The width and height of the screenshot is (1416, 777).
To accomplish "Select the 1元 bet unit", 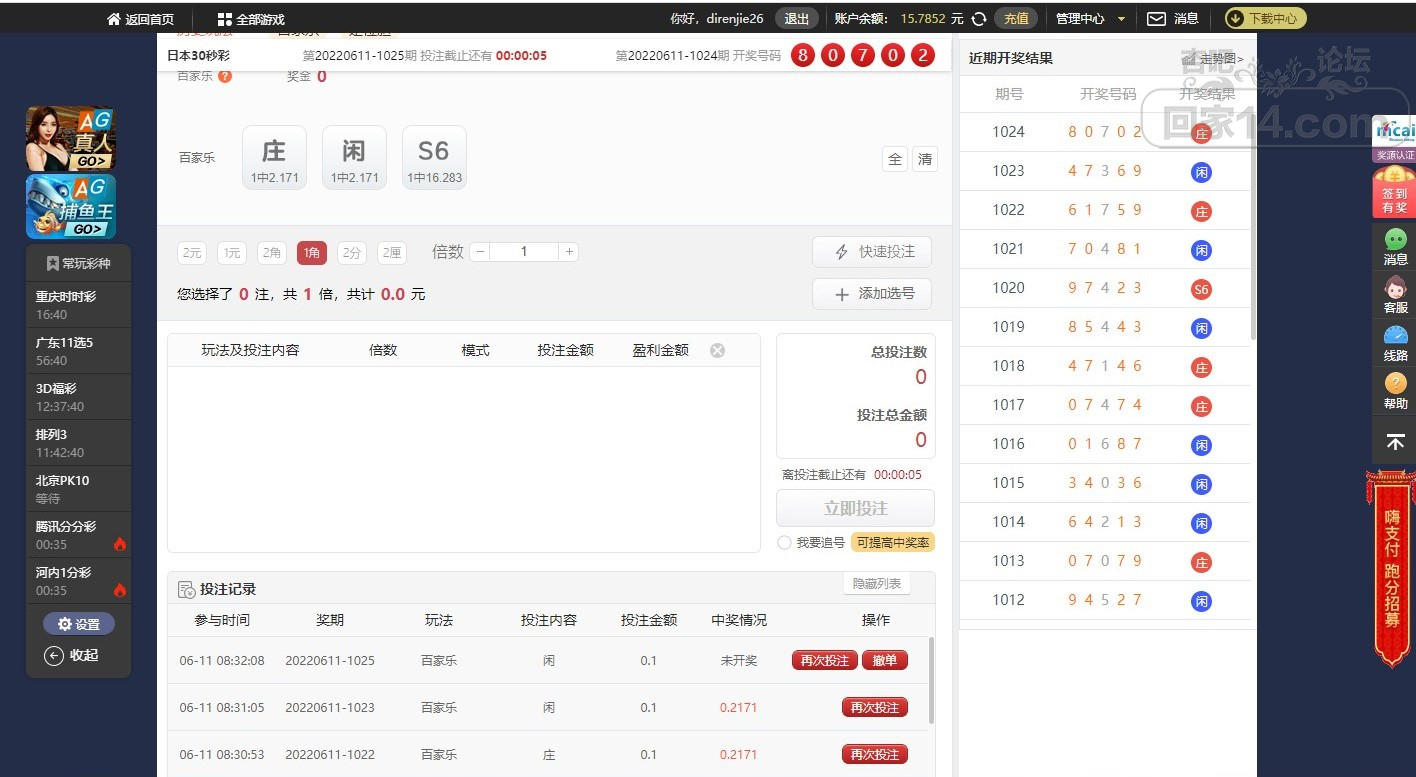I will click(232, 253).
